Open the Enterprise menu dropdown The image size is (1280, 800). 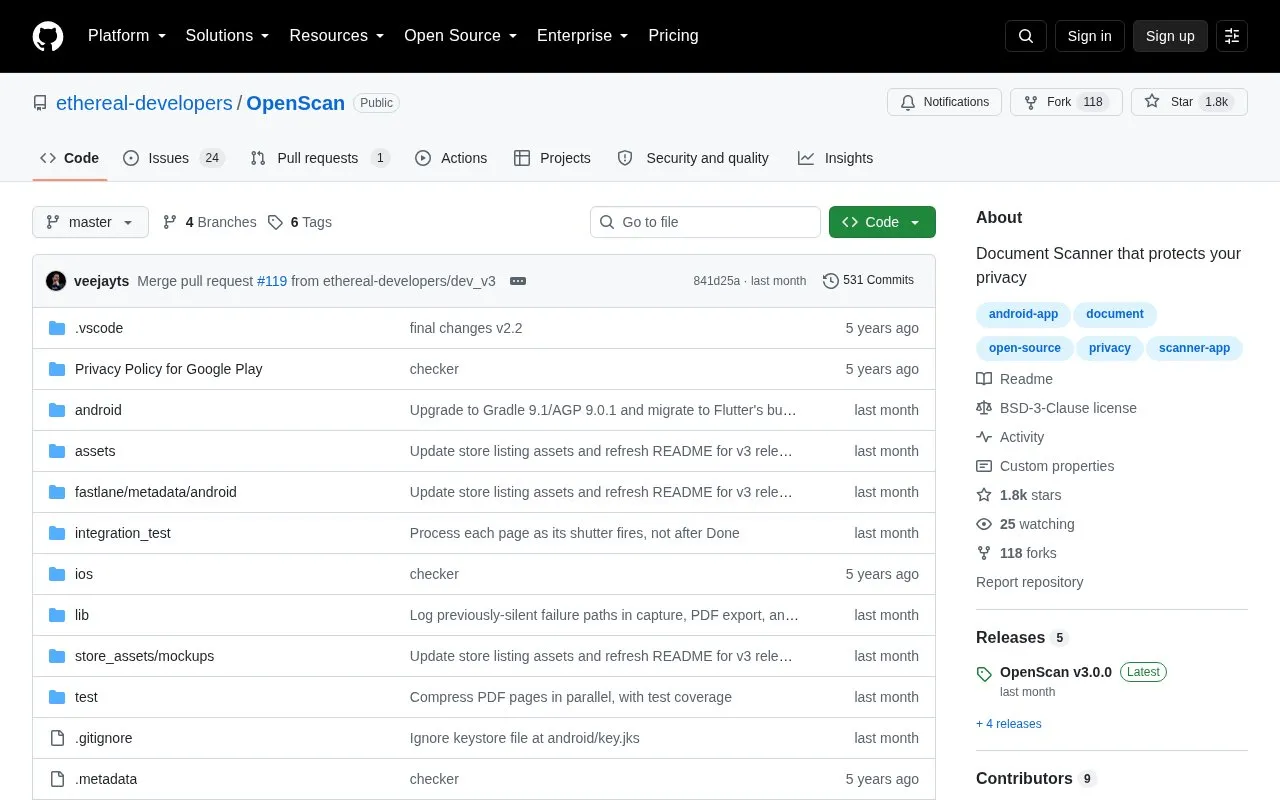click(x=583, y=36)
